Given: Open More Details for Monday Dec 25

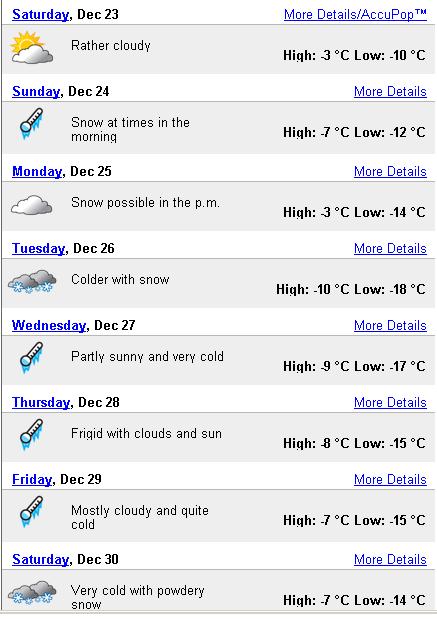Looking at the screenshot, I should coord(390,172).
